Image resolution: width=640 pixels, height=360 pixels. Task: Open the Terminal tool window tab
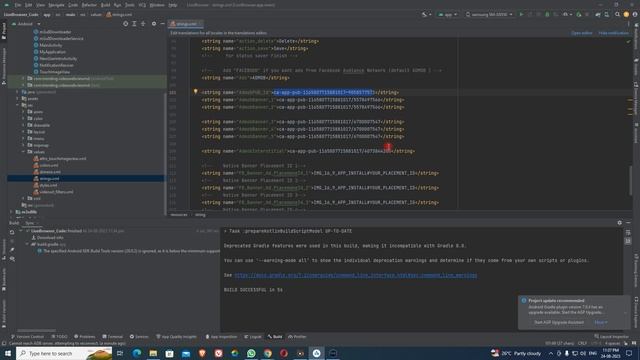(x=113, y=336)
